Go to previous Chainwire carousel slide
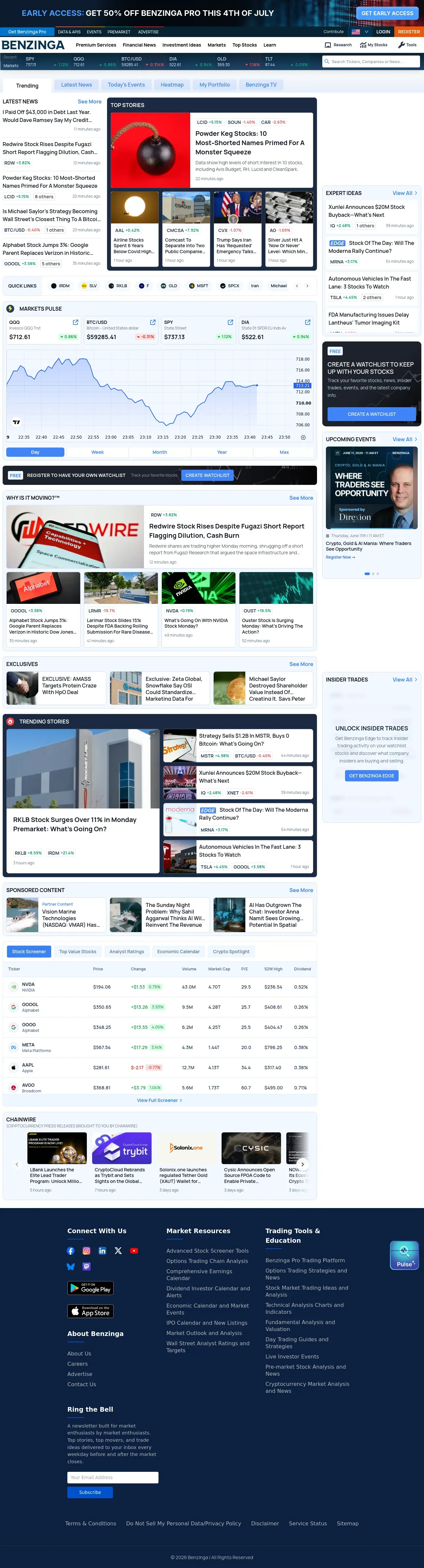Image resolution: width=424 pixels, height=1568 pixels. (17, 1164)
